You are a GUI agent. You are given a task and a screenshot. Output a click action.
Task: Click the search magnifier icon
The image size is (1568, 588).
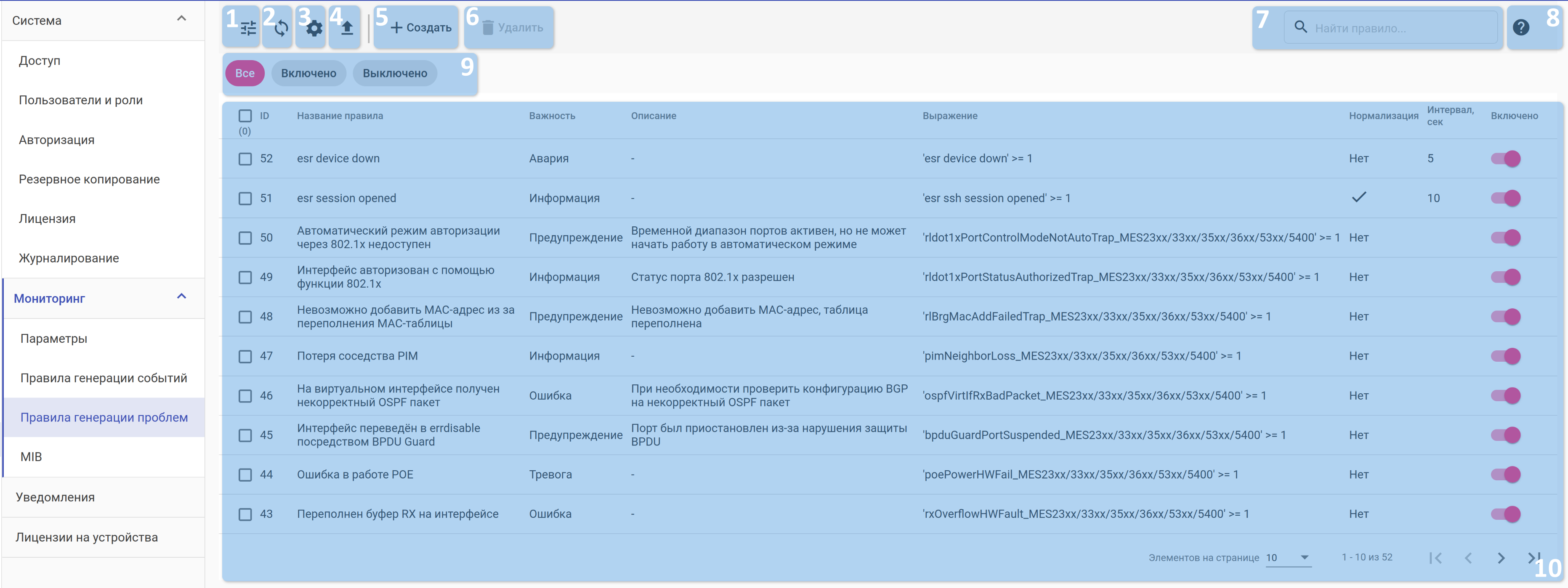1300,27
